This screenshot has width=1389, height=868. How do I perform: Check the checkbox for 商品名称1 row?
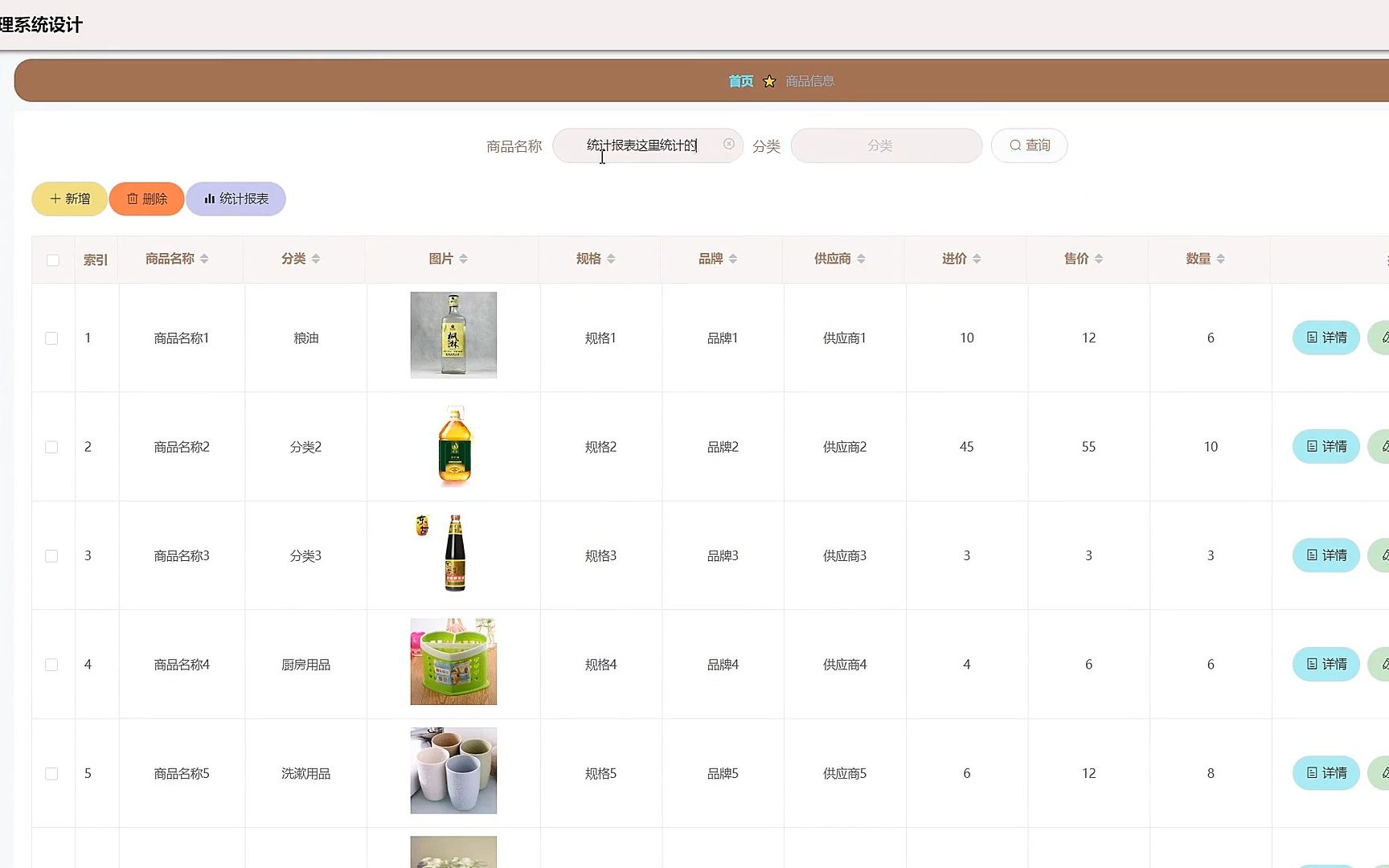[x=52, y=338]
